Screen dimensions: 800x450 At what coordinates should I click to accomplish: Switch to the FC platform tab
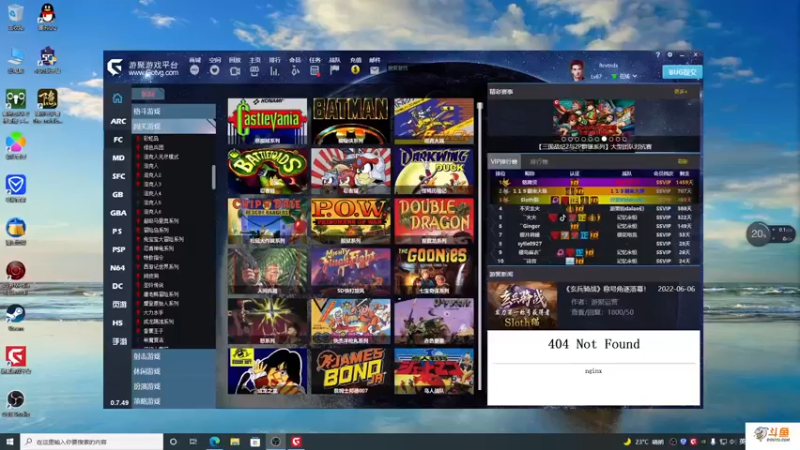click(118, 140)
